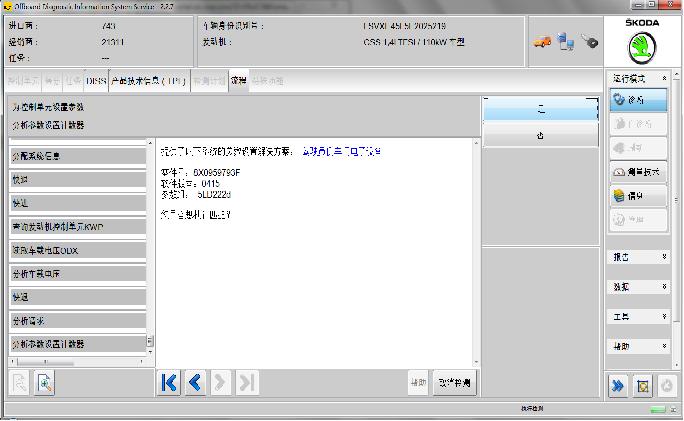Click the greyed-out 控制单元 tab

tap(24, 81)
